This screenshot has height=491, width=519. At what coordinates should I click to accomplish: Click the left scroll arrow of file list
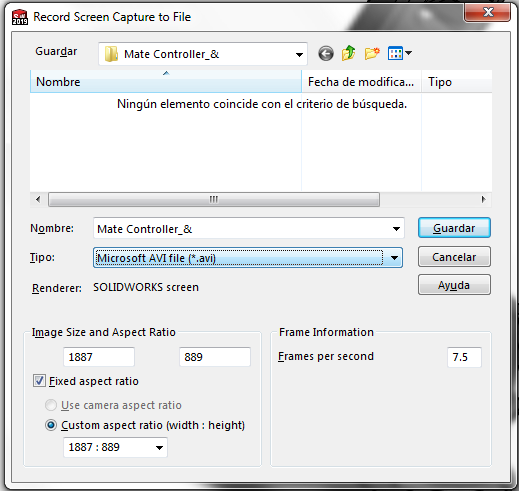pyautogui.click(x=38, y=199)
